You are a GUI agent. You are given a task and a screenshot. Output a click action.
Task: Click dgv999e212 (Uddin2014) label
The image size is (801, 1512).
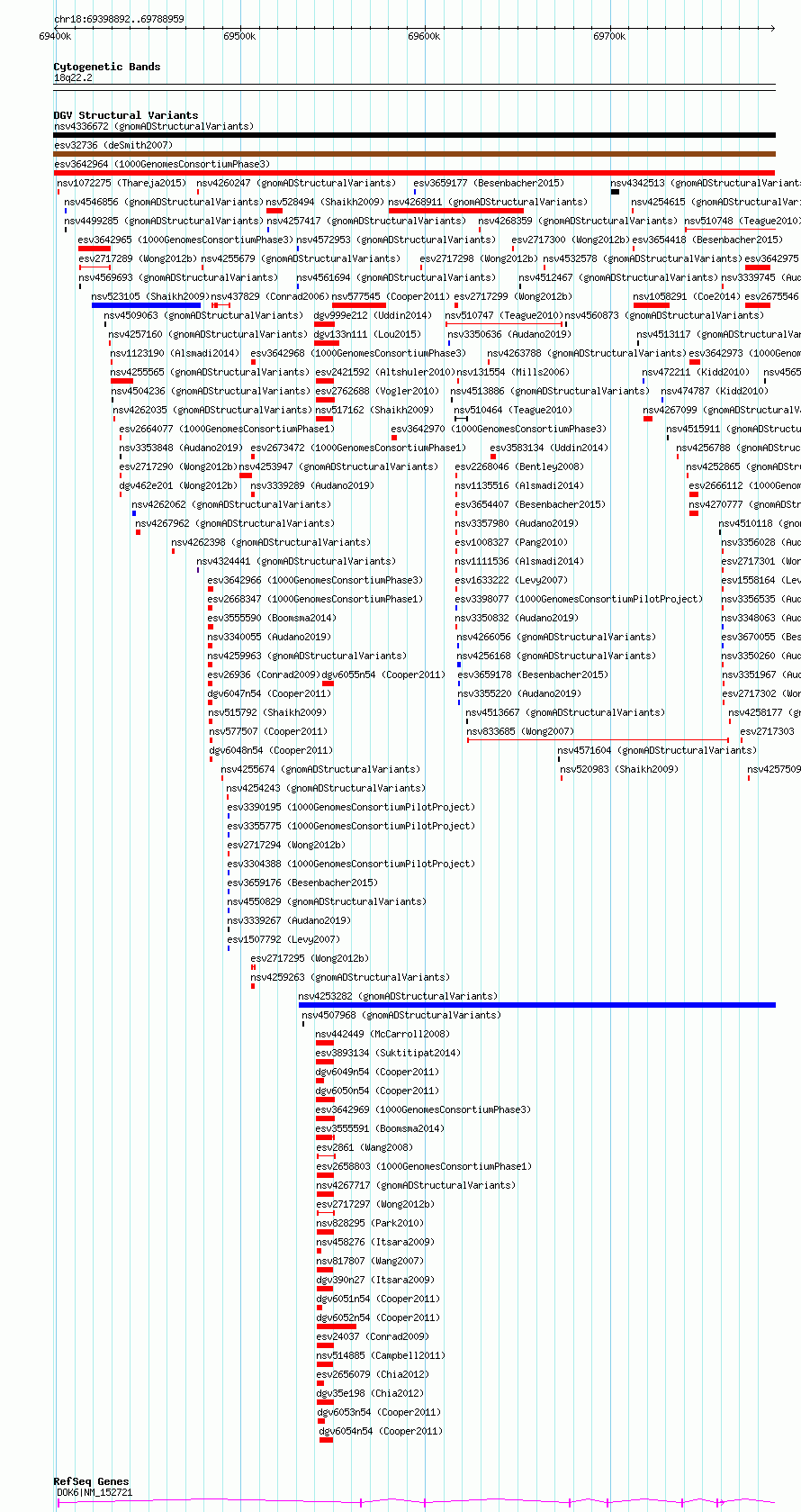[373, 315]
